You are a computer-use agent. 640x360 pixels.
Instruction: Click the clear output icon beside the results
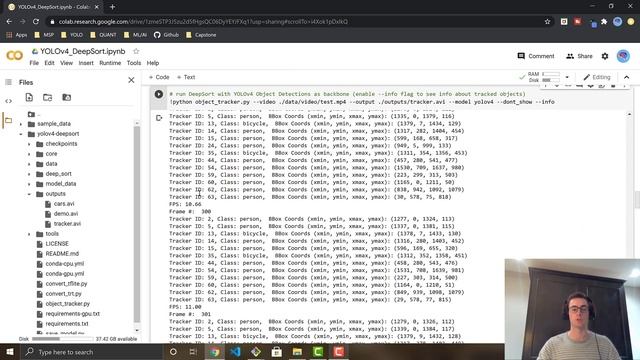[x=159, y=118]
